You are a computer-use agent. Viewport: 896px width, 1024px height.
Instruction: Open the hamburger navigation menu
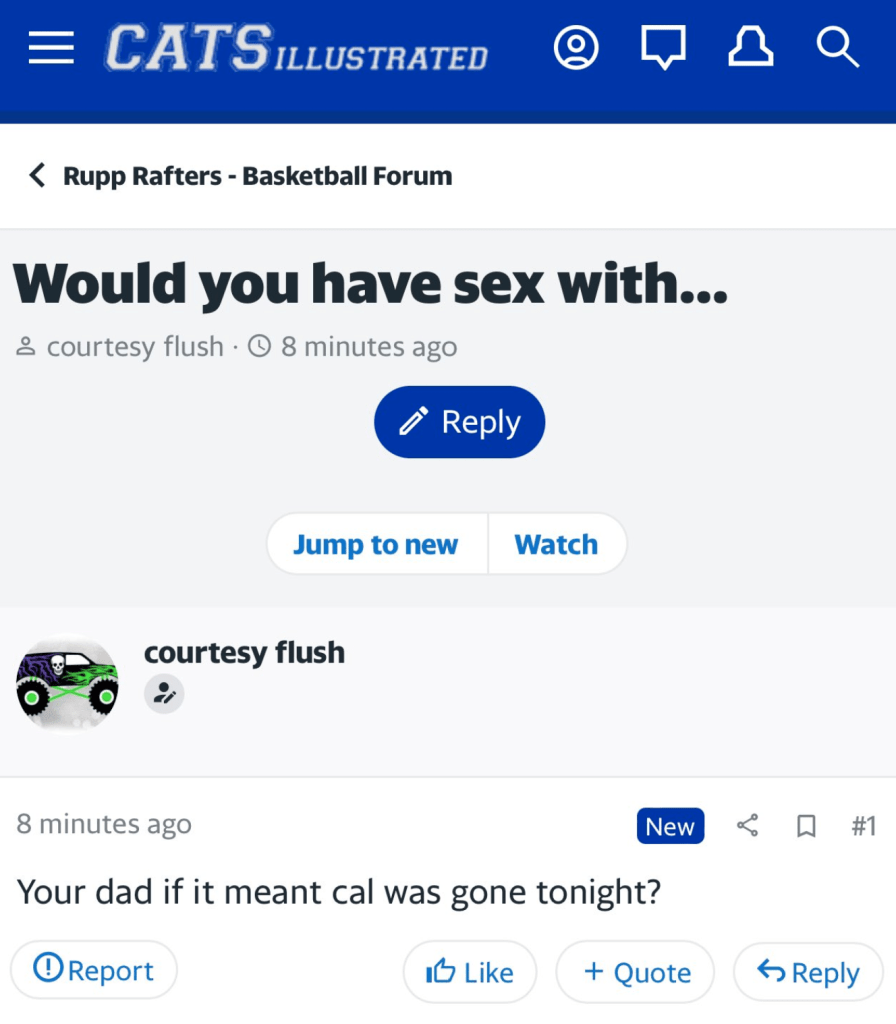coord(51,47)
